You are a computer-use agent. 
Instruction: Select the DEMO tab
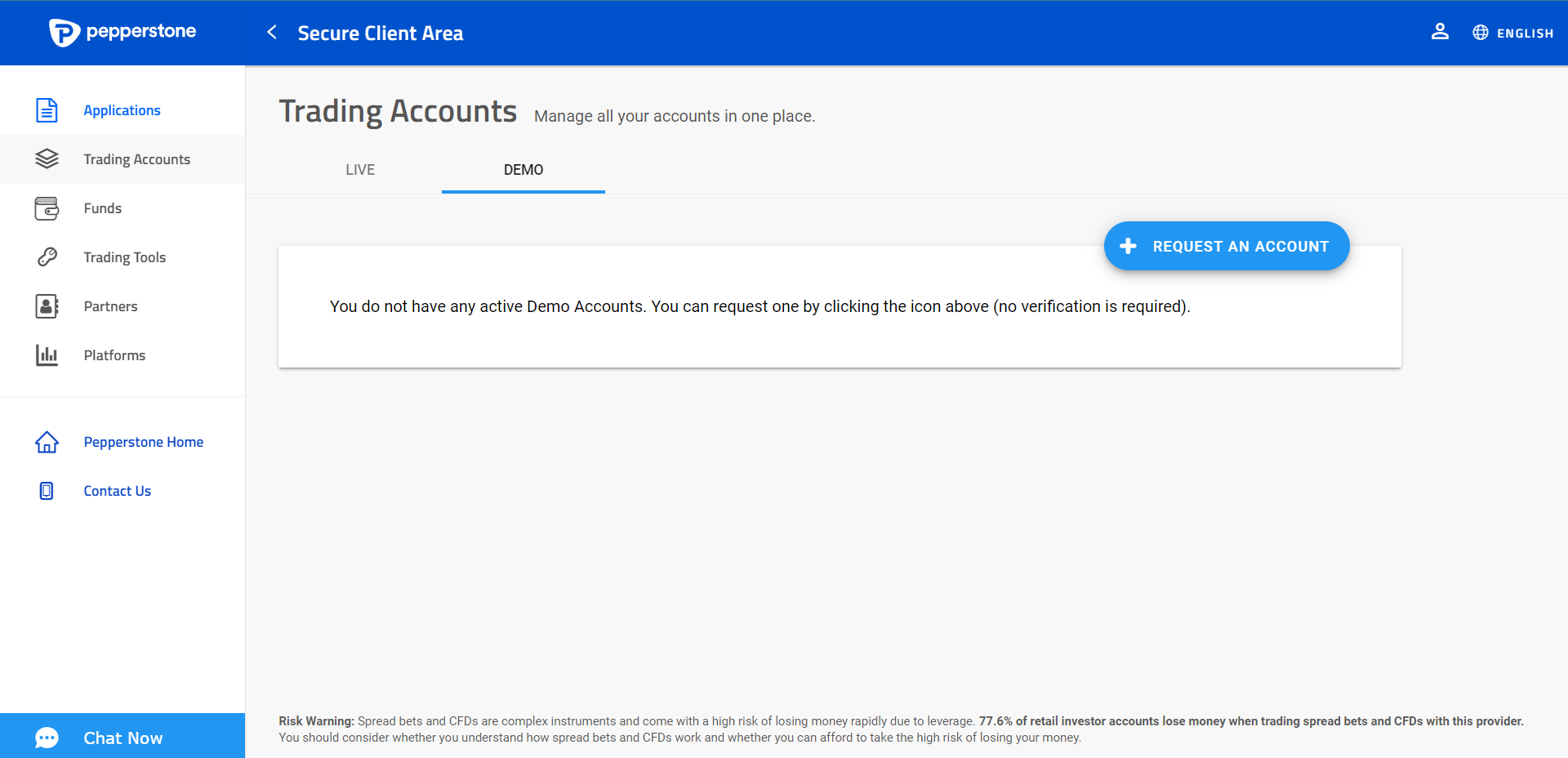pyautogui.click(x=523, y=170)
